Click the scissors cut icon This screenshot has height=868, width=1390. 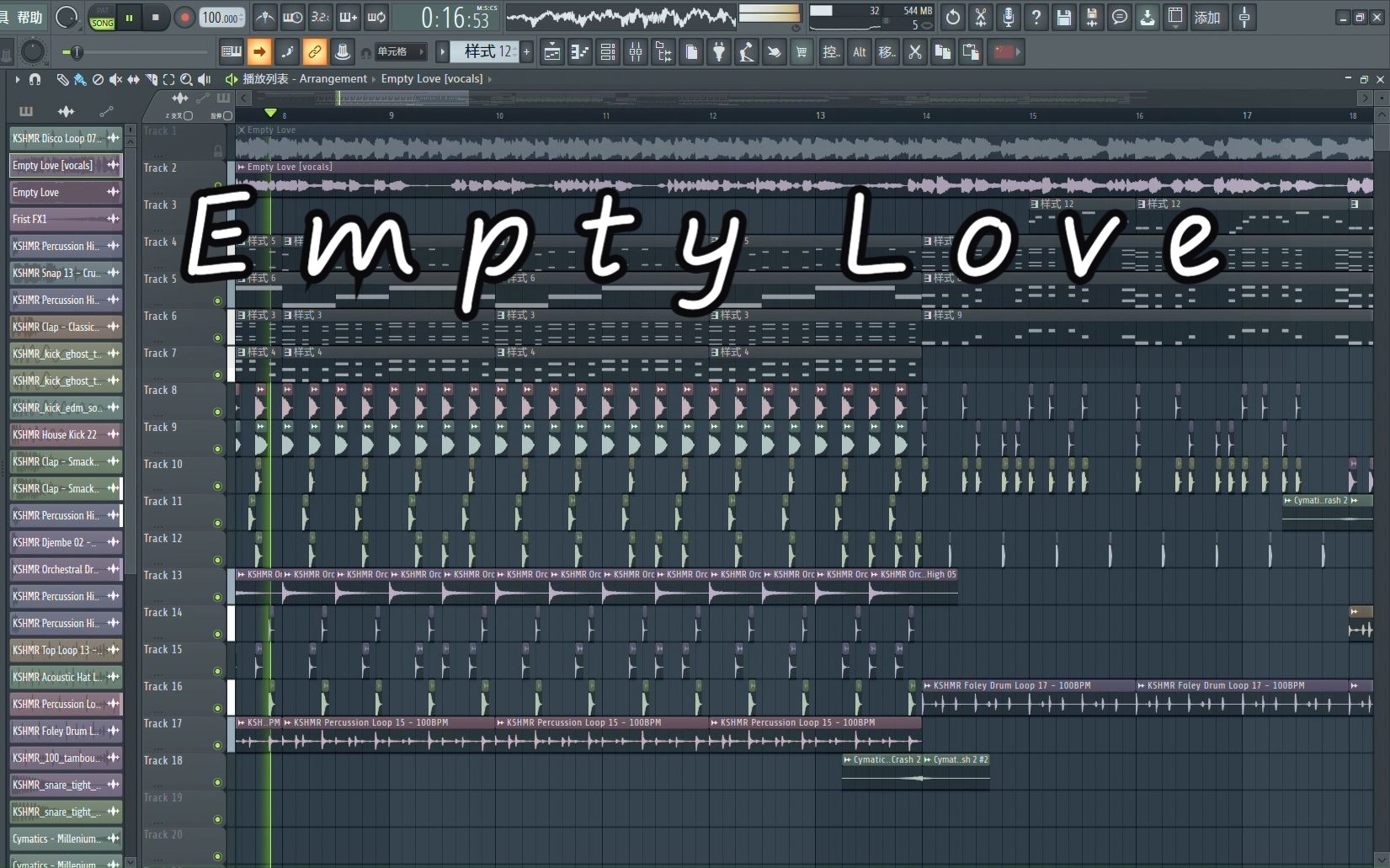click(915, 52)
